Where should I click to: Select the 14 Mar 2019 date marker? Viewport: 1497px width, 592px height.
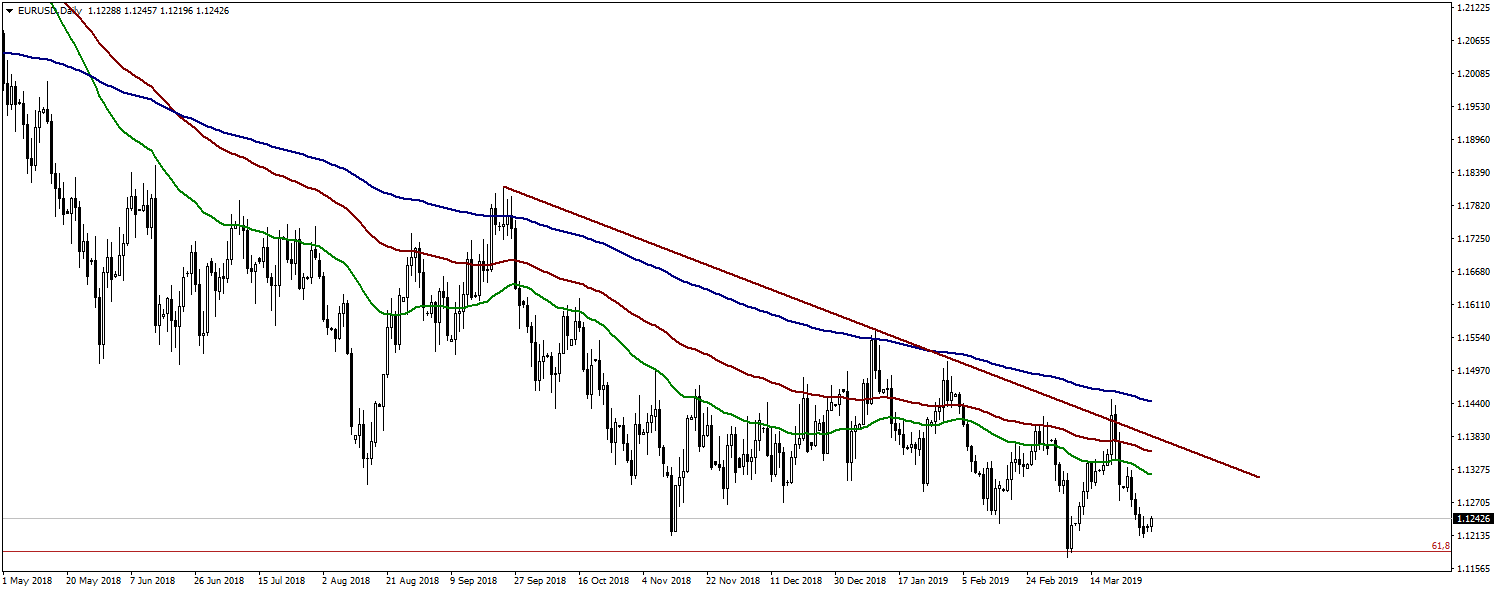coord(1114,580)
